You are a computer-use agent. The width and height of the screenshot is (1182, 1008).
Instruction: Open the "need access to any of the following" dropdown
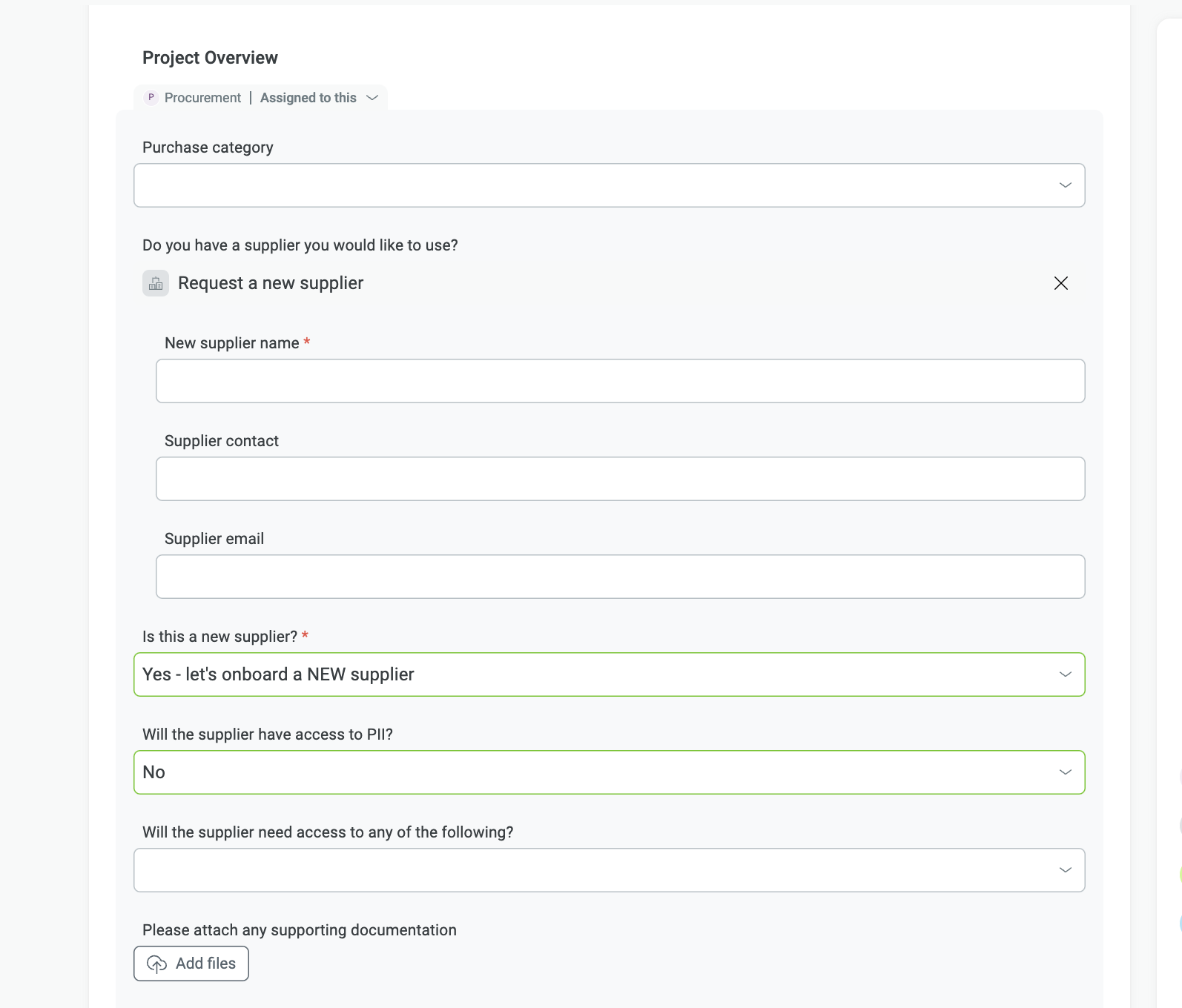593,870
